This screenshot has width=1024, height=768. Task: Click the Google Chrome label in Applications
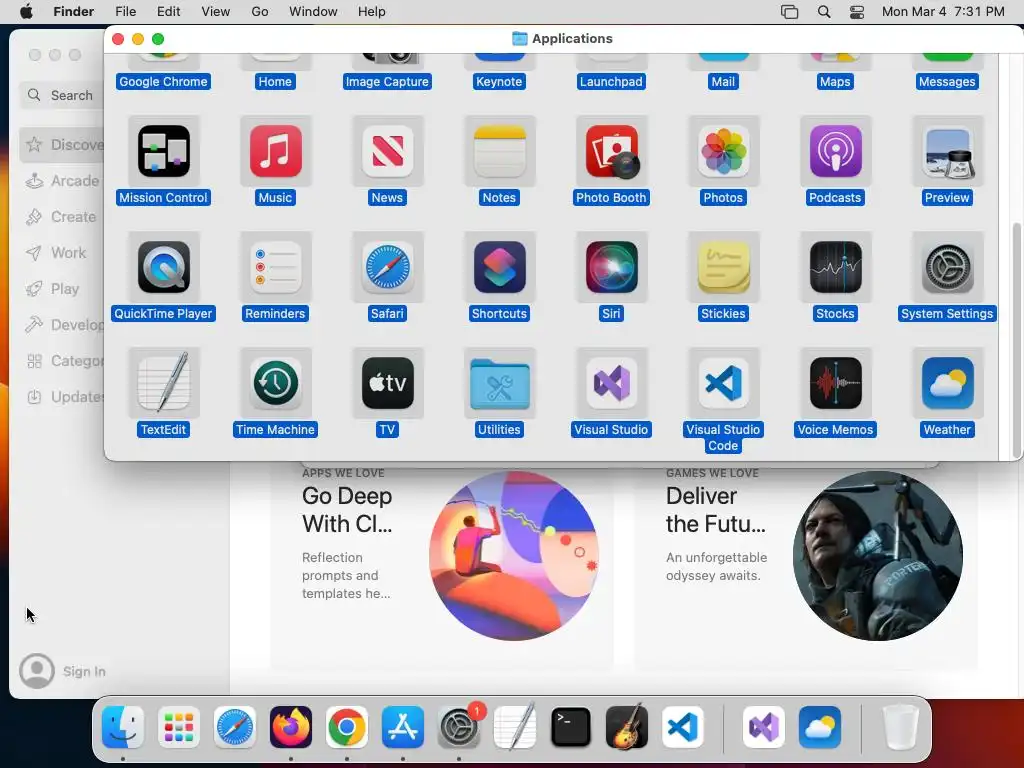[163, 82]
